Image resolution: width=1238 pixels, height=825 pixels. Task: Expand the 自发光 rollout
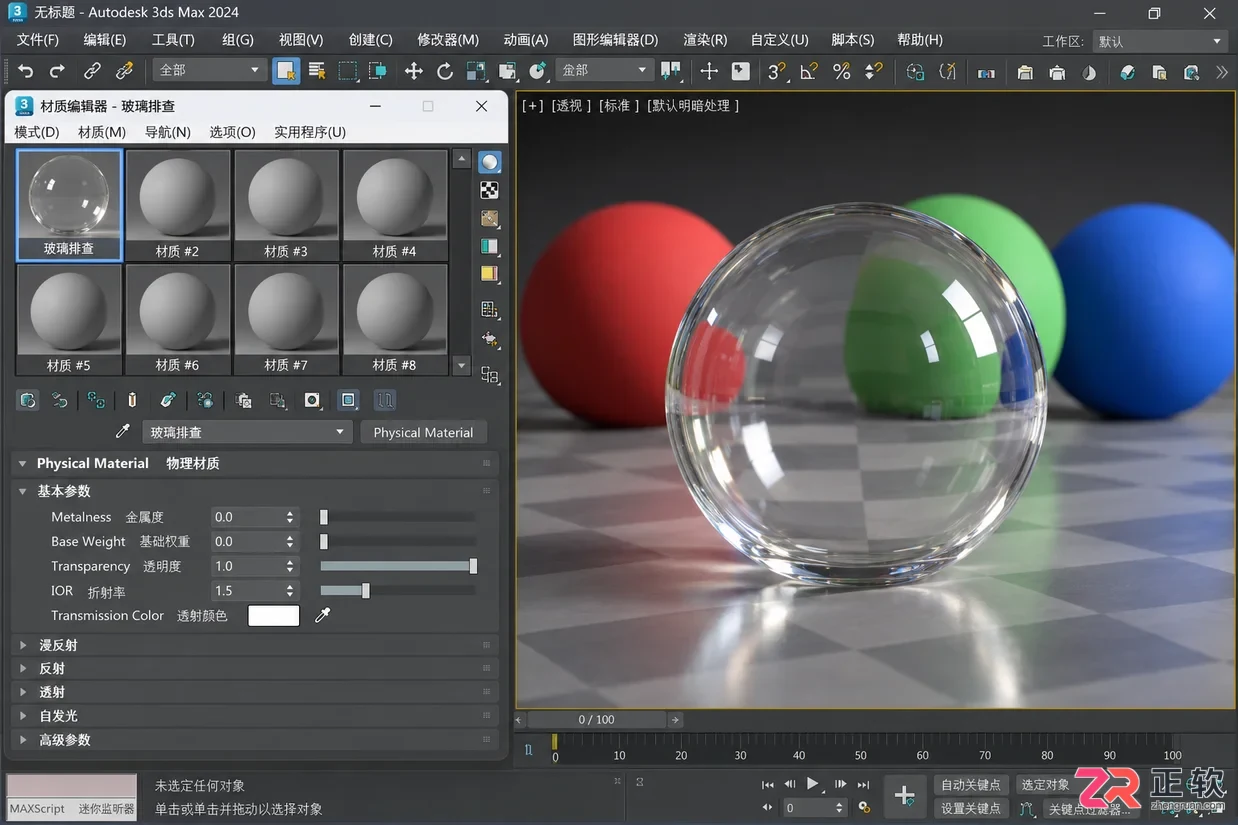pos(23,716)
